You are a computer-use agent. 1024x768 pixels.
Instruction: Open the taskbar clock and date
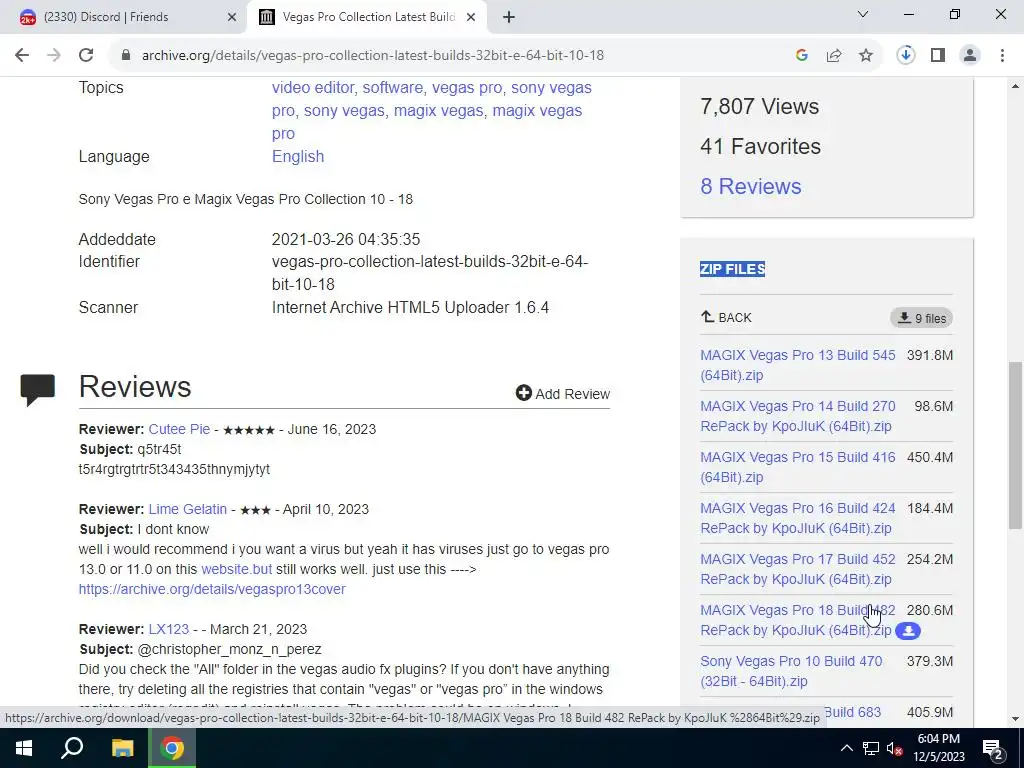[938, 748]
